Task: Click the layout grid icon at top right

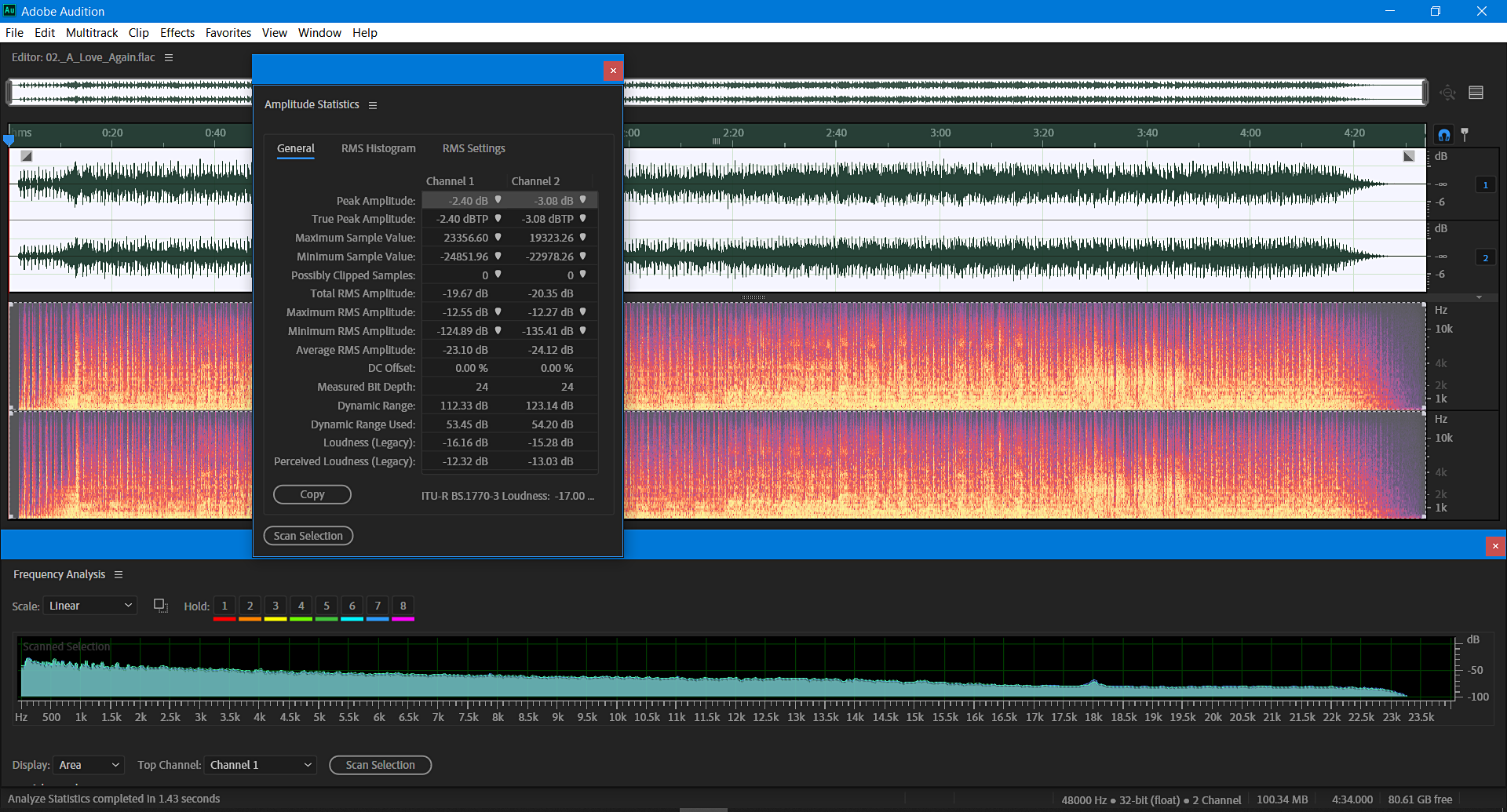Action: [x=1476, y=92]
